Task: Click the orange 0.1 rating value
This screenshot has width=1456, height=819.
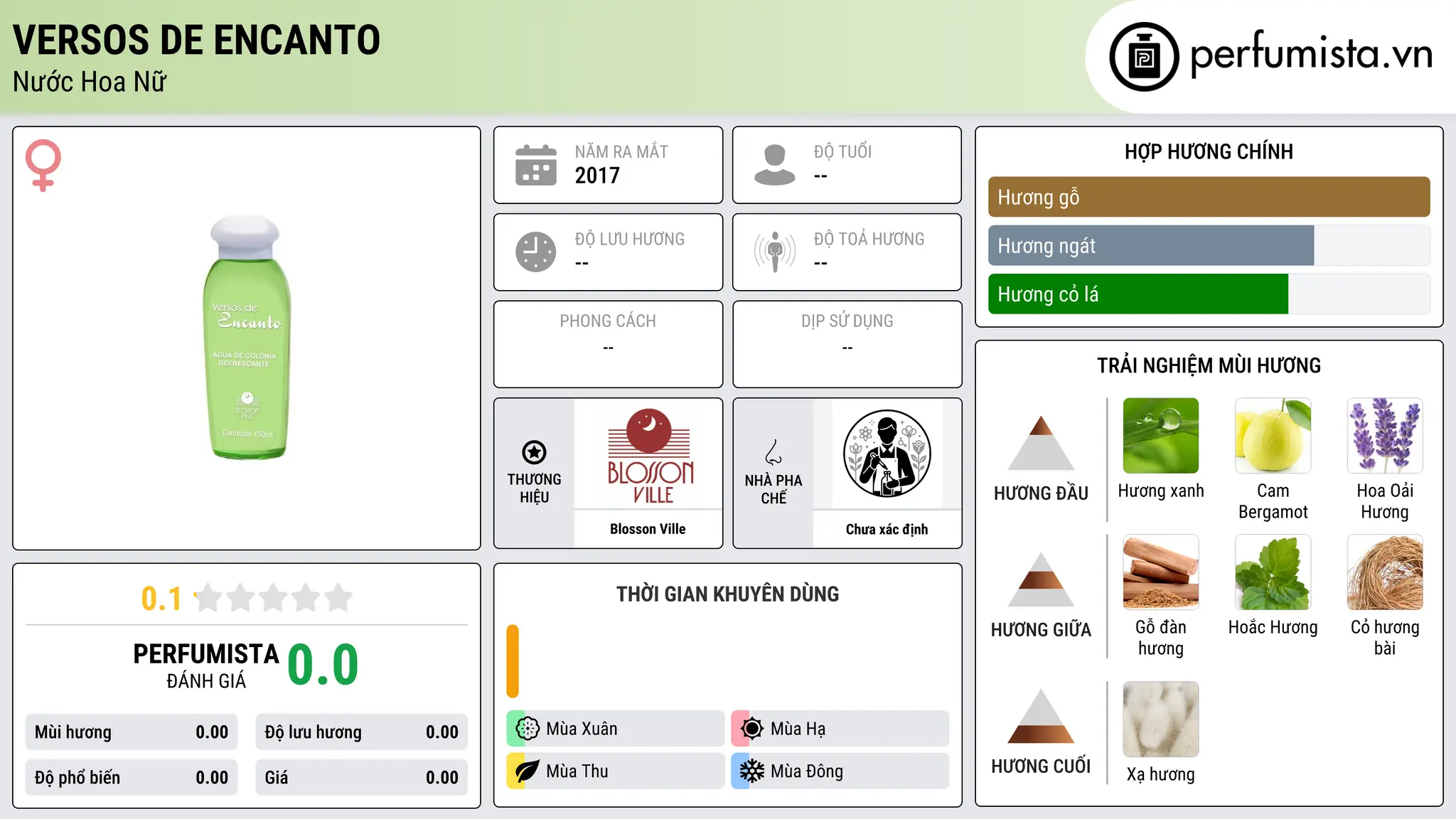Action: [x=161, y=599]
